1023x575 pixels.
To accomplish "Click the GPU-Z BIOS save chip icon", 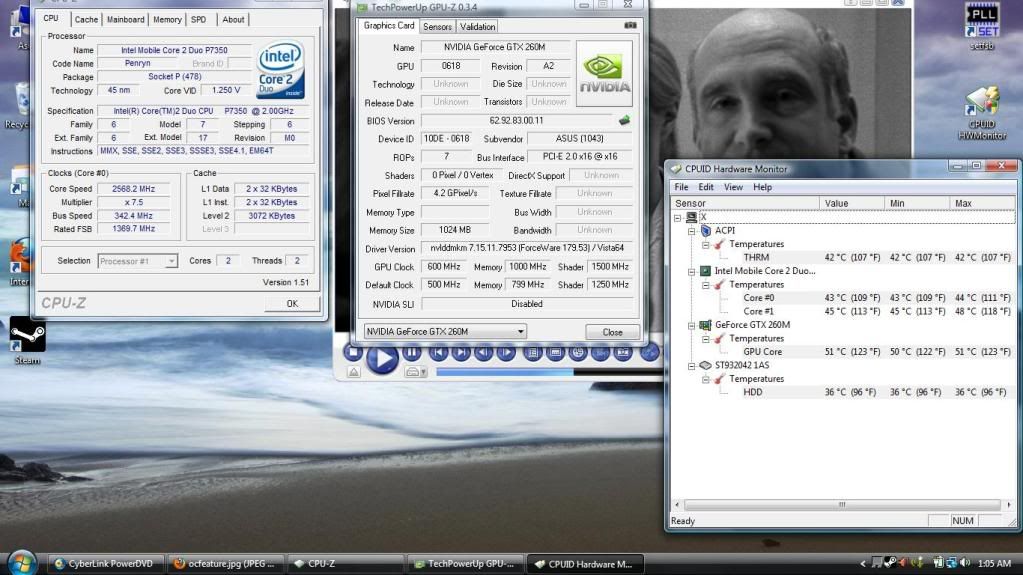I will click(624, 120).
